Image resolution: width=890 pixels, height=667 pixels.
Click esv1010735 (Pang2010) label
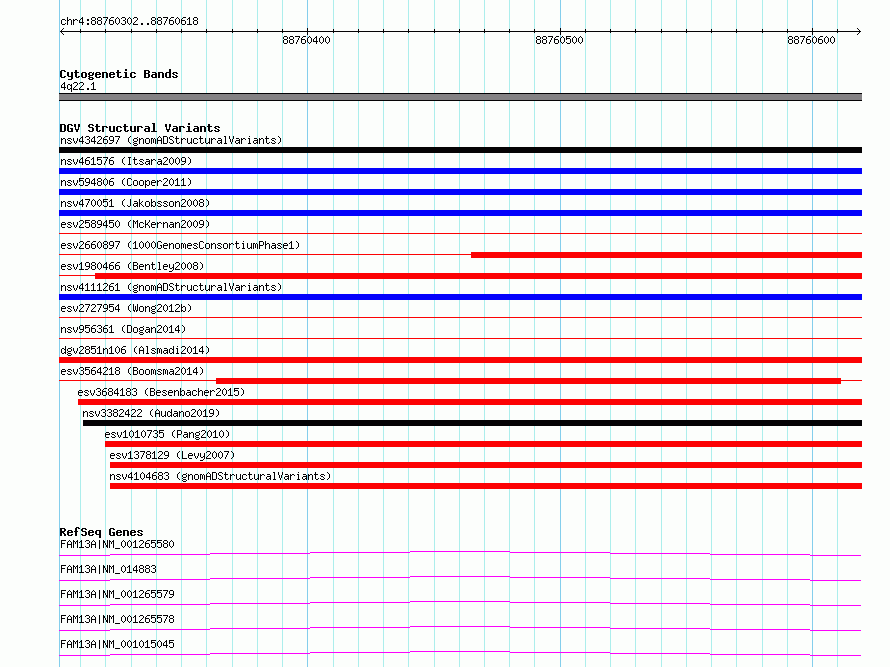pos(167,434)
